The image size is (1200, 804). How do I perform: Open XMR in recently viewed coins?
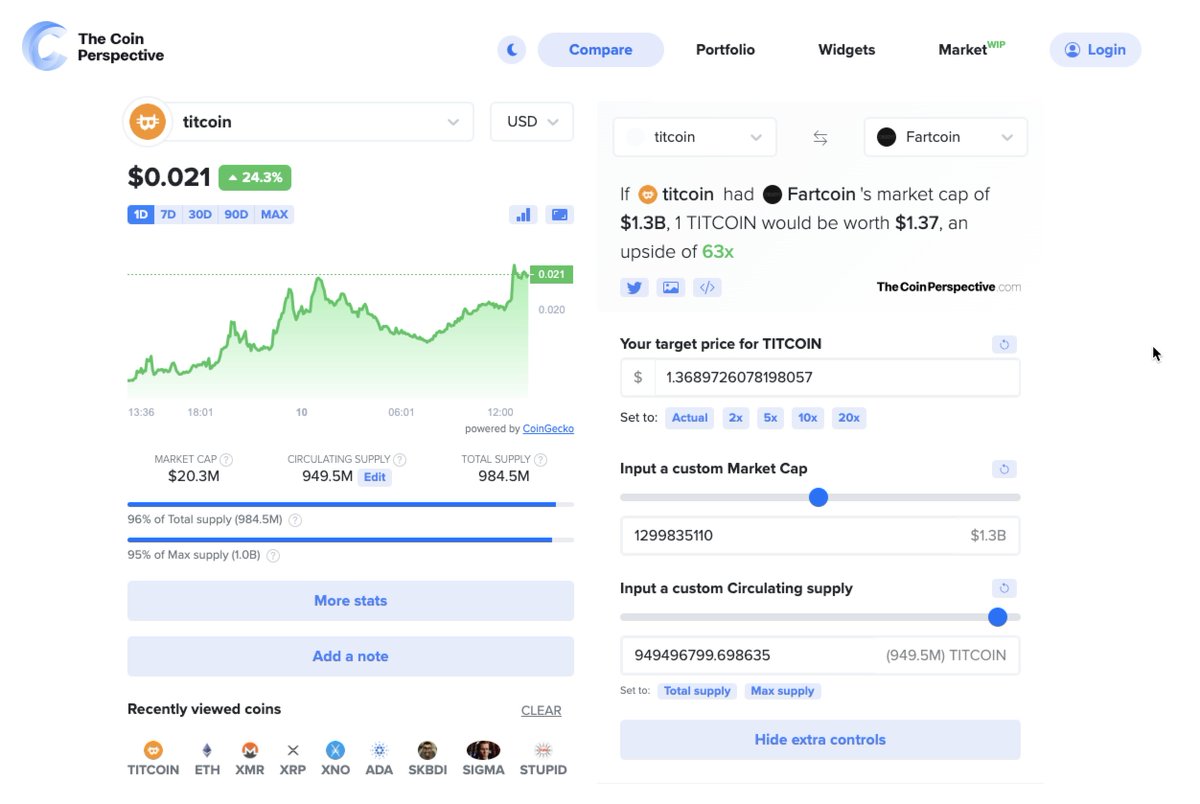(250, 759)
